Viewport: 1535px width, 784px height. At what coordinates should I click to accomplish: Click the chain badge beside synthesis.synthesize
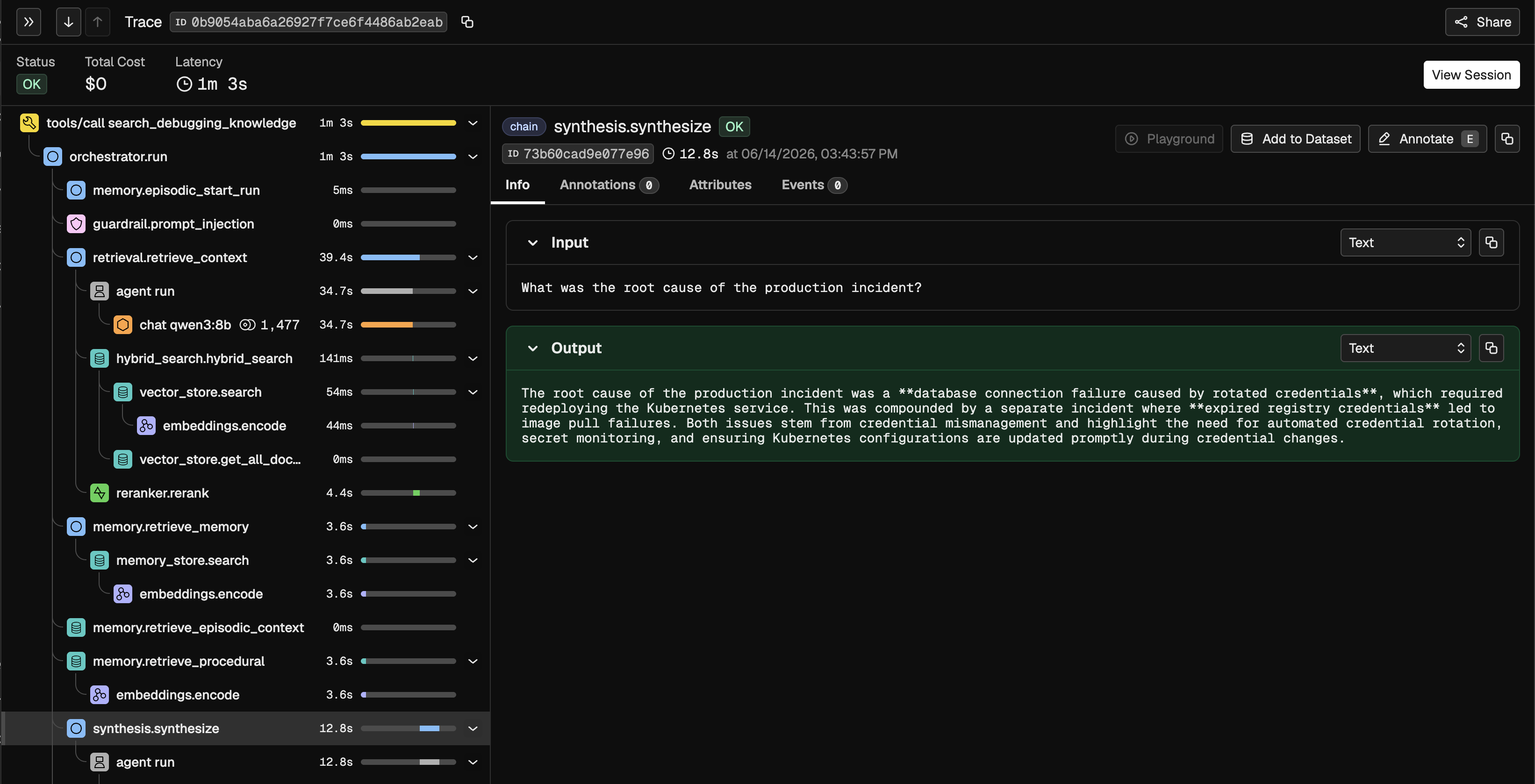pos(524,126)
